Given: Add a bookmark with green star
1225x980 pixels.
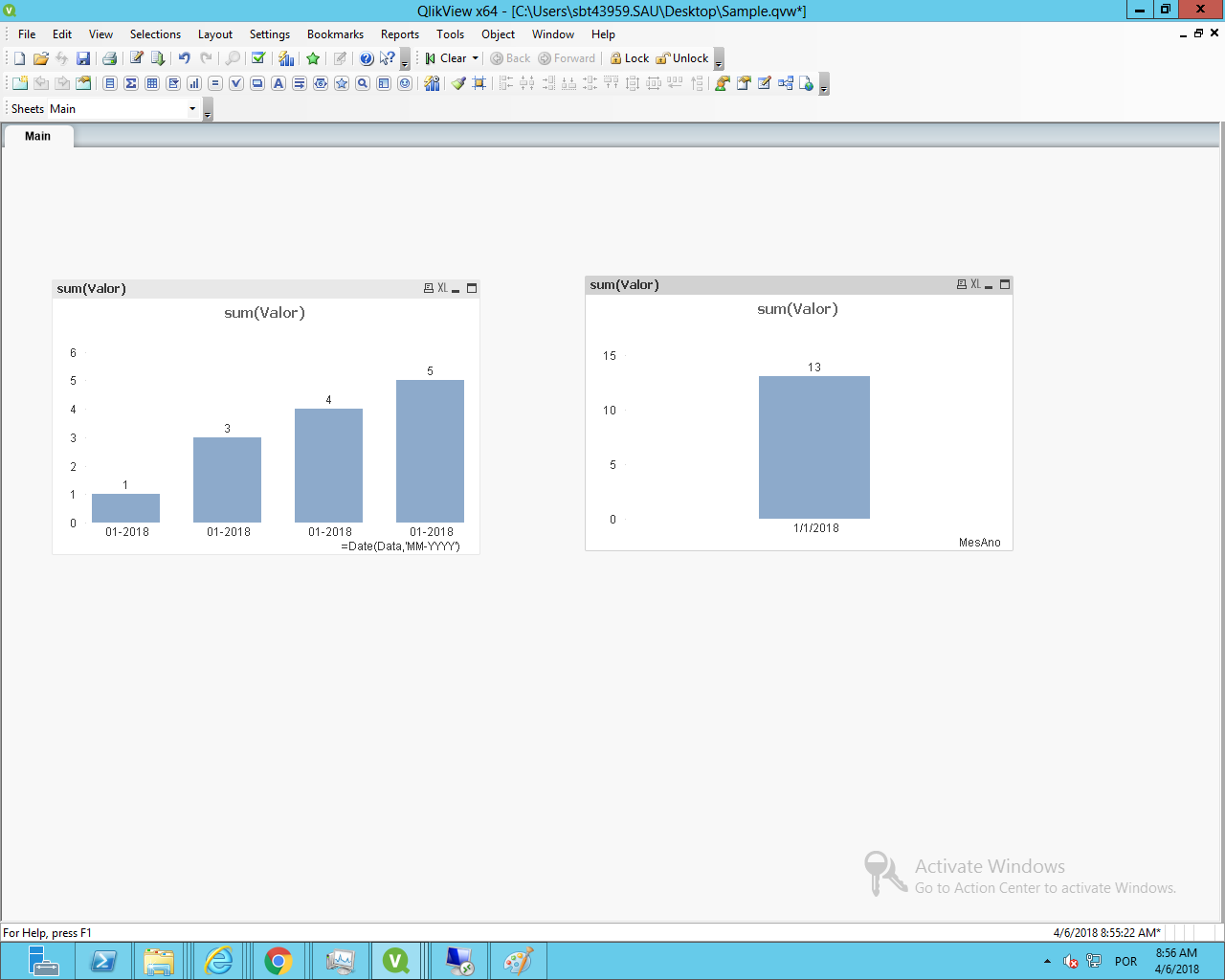Looking at the screenshot, I should point(313,58).
